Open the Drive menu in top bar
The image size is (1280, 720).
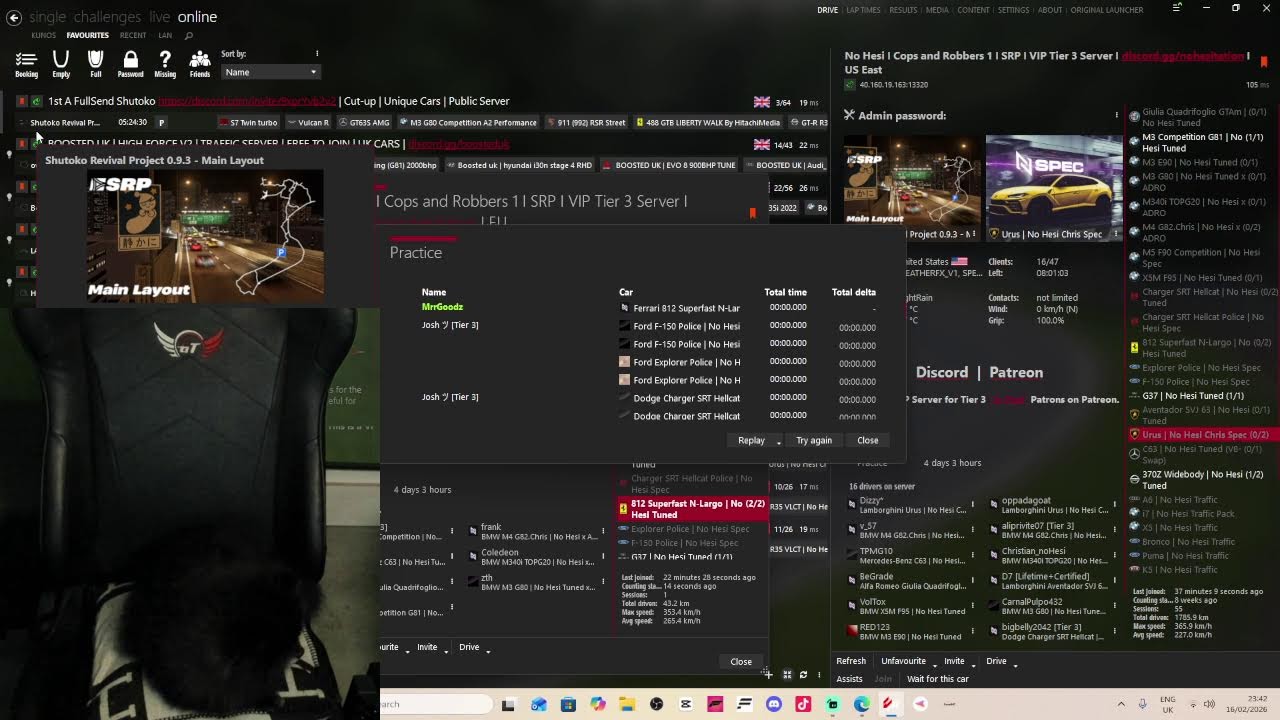click(828, 10)
